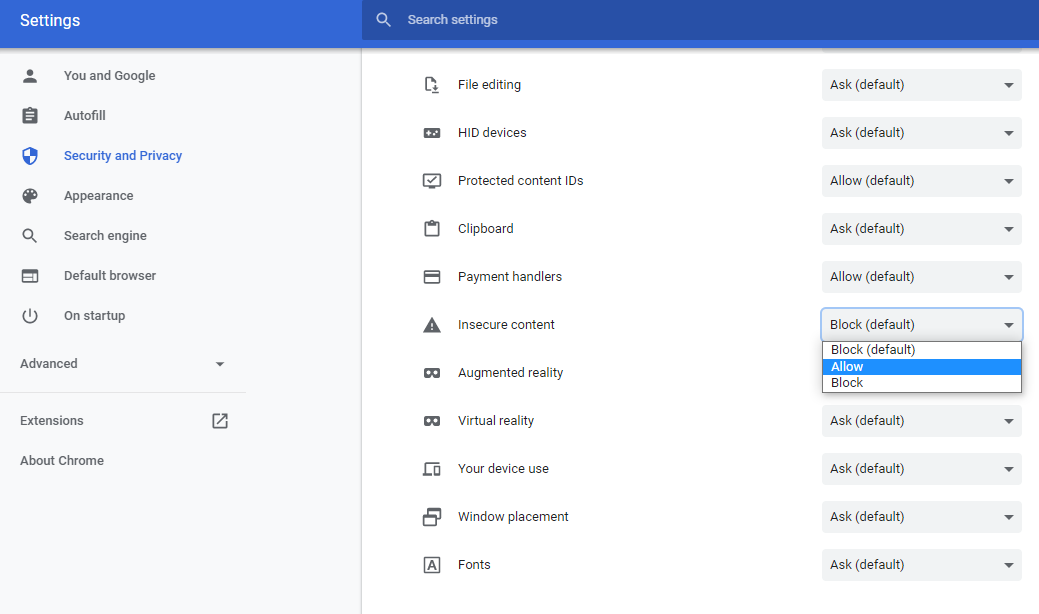Click the Augmented reality headset icon
The width and height of the screenshot is (1039, 614).
[x=431, y=373]
